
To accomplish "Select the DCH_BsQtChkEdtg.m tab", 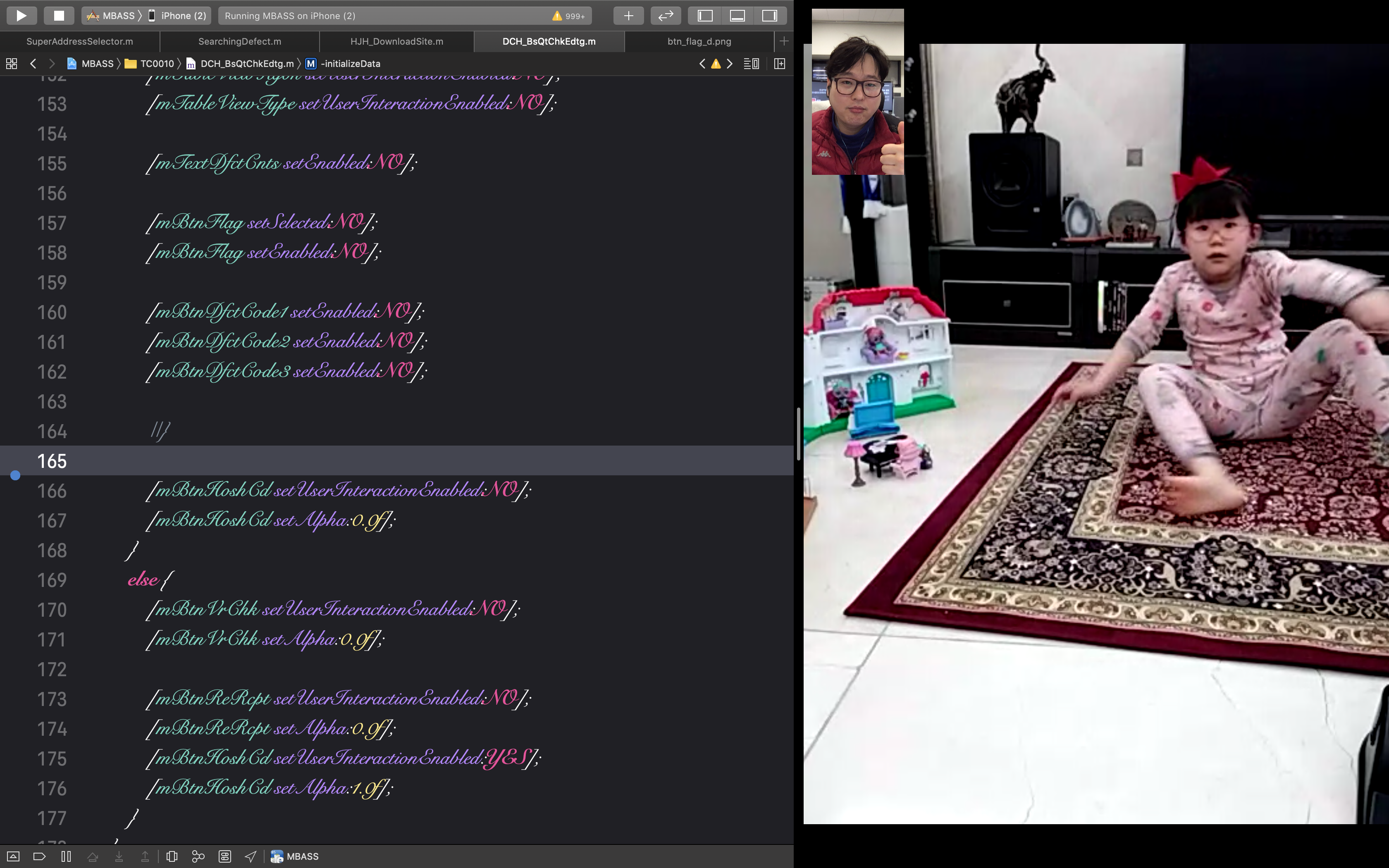I will pos(549,41).
